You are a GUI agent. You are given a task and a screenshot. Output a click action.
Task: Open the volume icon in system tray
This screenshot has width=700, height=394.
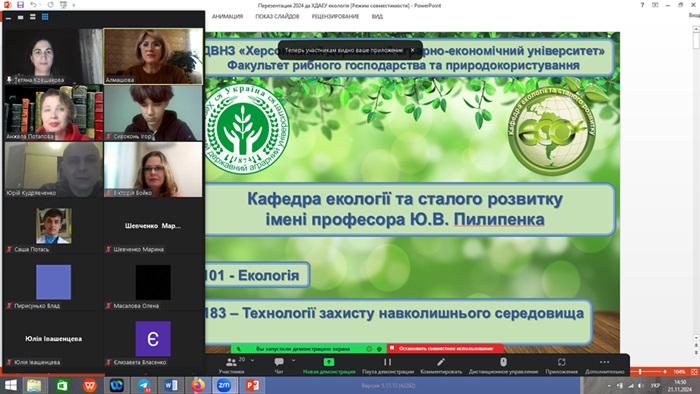[641, 385]
